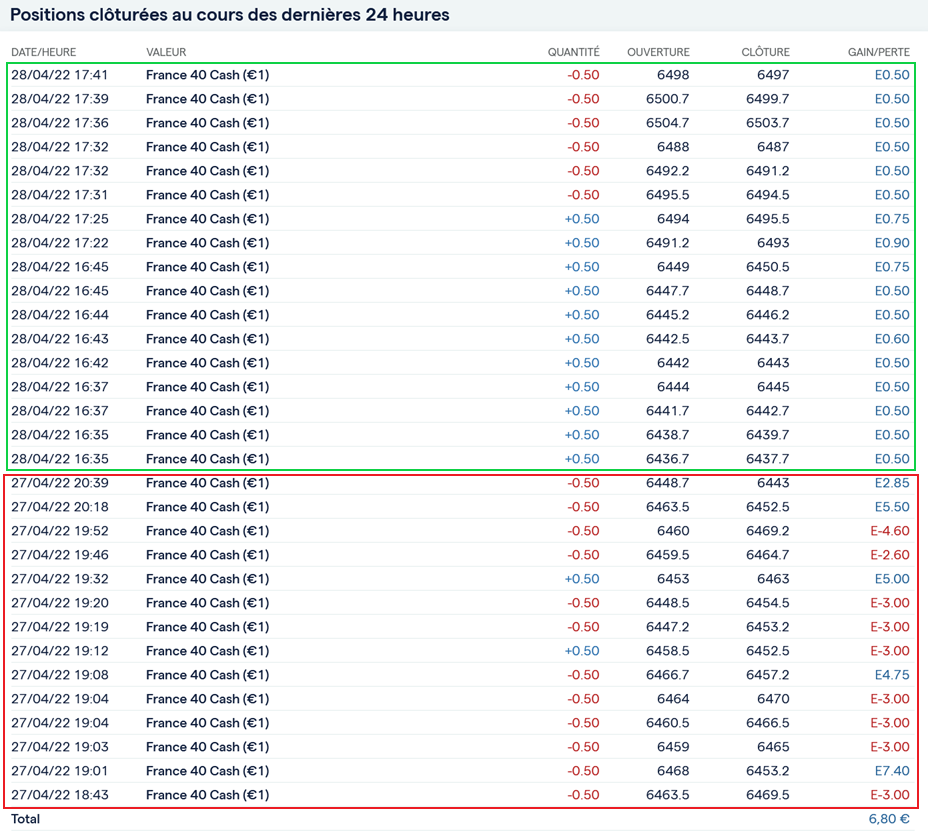Image resolution: width=929 pixels, height=838 pixels.
Task: Click the loss value E-4.60
Action: pyautogui.click(x=890, y=531)
